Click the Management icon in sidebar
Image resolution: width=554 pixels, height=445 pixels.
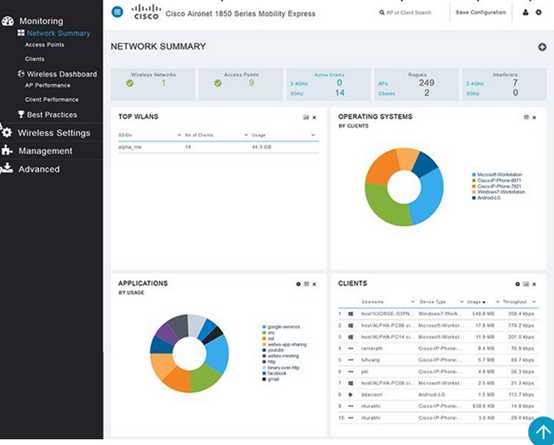(x=7, y=151)
